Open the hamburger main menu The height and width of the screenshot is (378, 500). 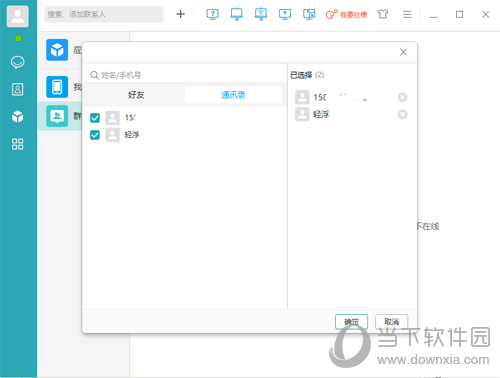click(407, 14)
